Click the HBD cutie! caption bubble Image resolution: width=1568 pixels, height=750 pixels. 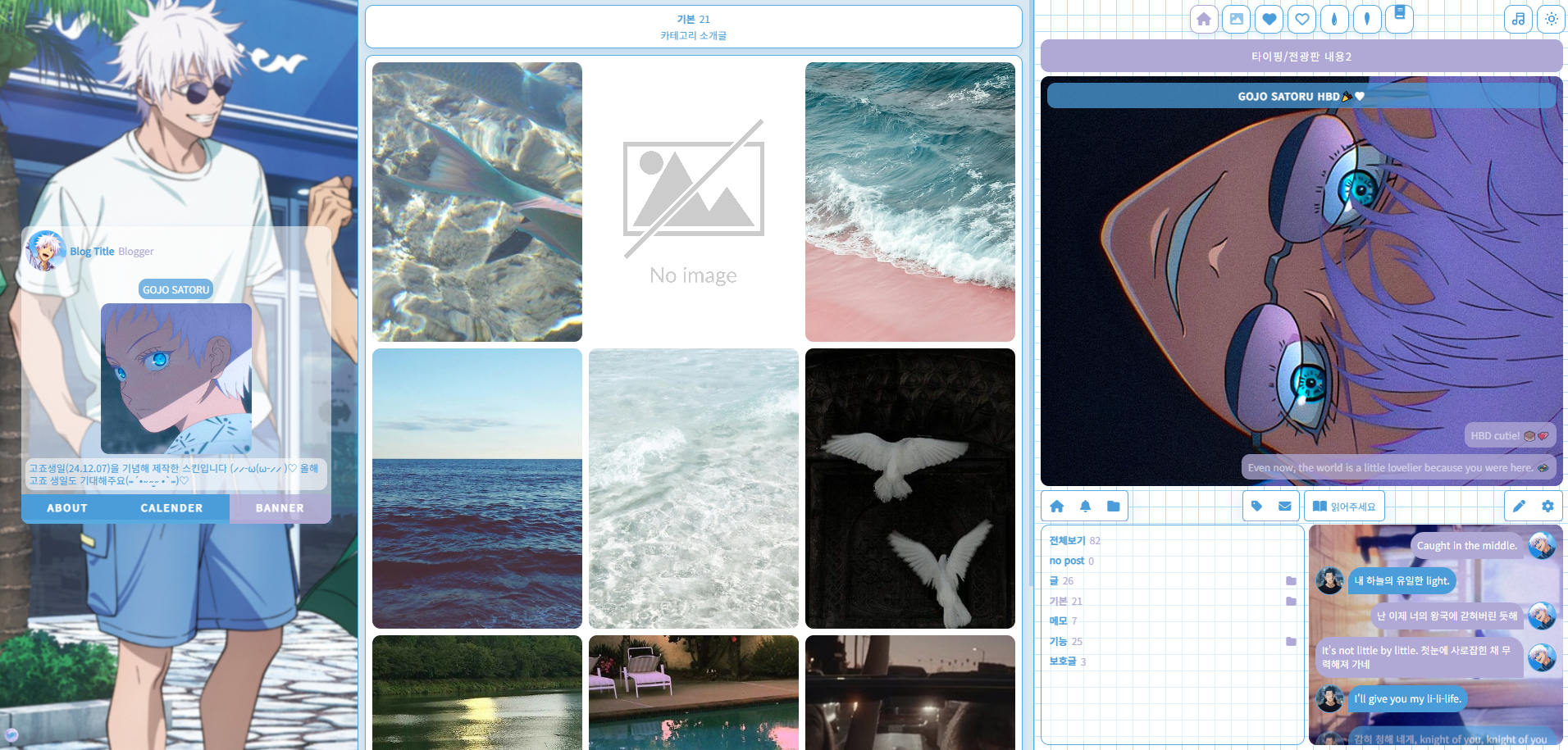tap(1510, 435)
